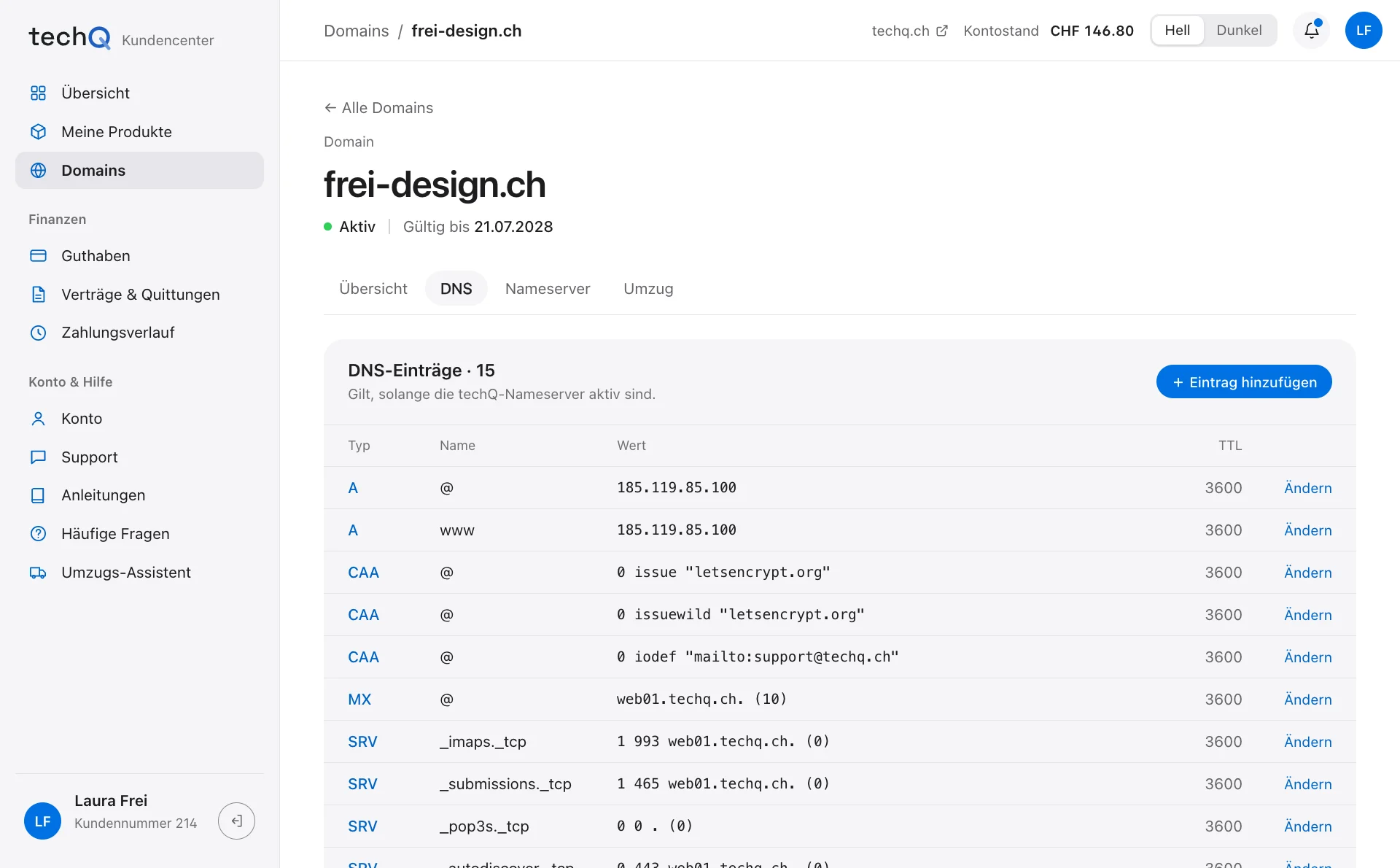Switch theme to Dunkel
Viewport: 1400px width, 868px height.
click(x=1239, y=31)
